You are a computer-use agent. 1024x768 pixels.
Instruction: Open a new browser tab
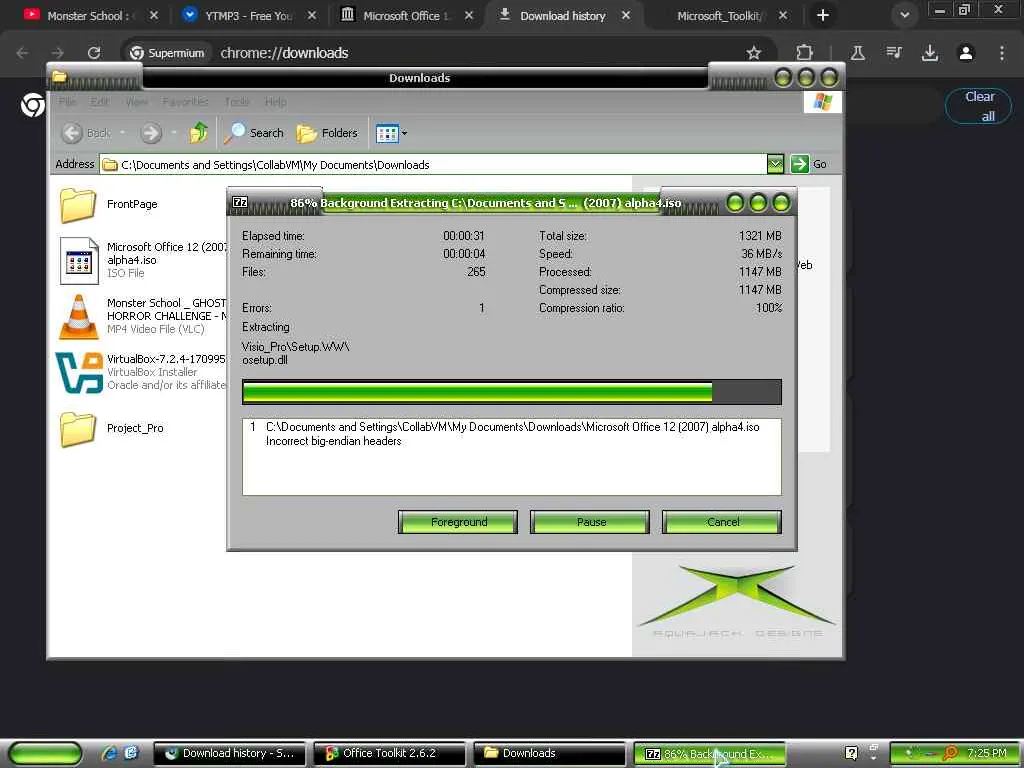(823, 16)
